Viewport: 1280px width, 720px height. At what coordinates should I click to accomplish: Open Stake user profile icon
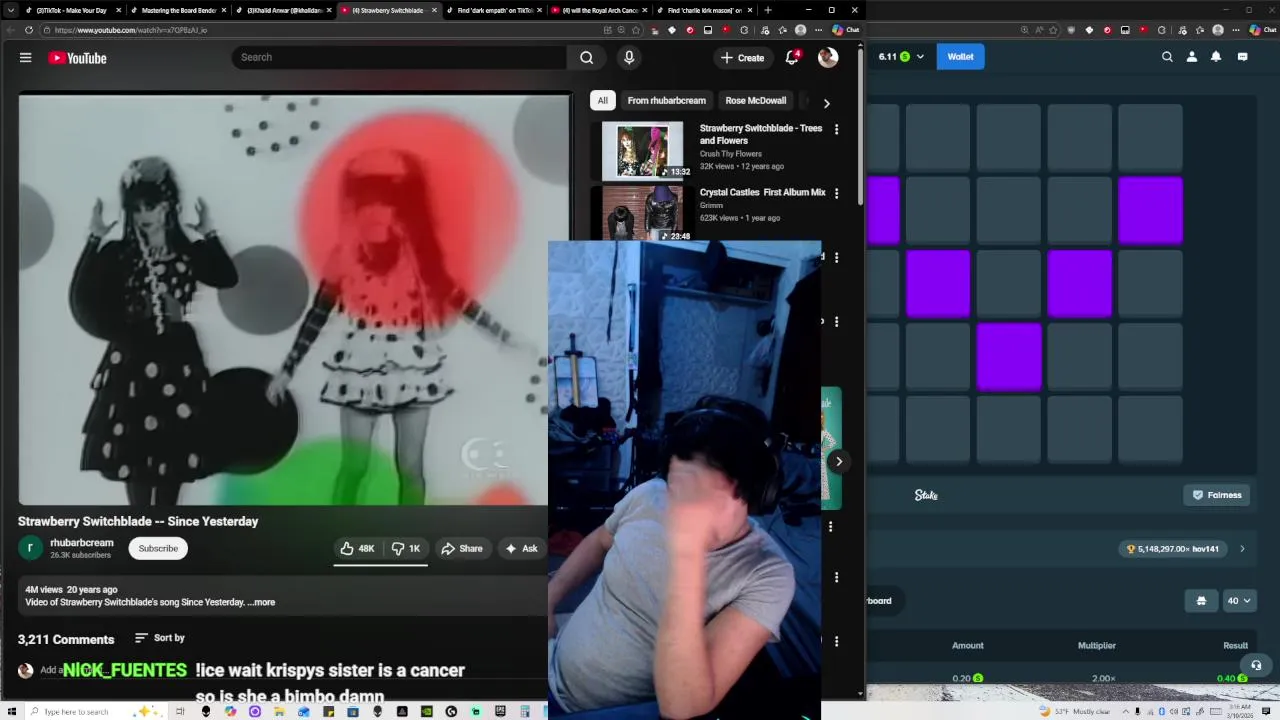tap(1192, 57)
